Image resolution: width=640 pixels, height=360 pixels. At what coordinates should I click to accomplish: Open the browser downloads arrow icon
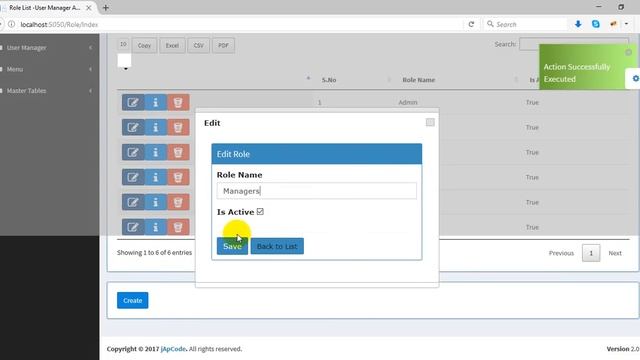(578, 24)
